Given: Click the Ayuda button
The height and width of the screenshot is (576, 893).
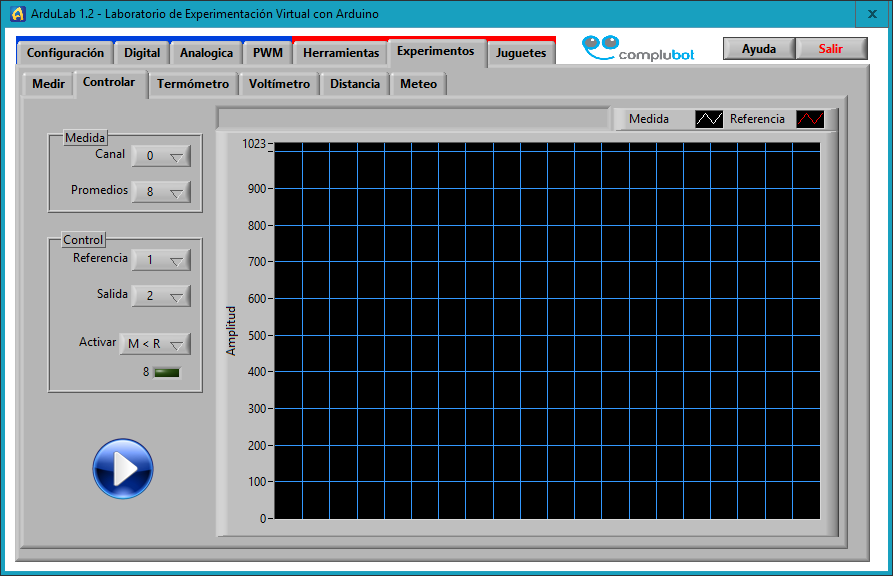Looking at the screenshot, I should coord(758,49).
